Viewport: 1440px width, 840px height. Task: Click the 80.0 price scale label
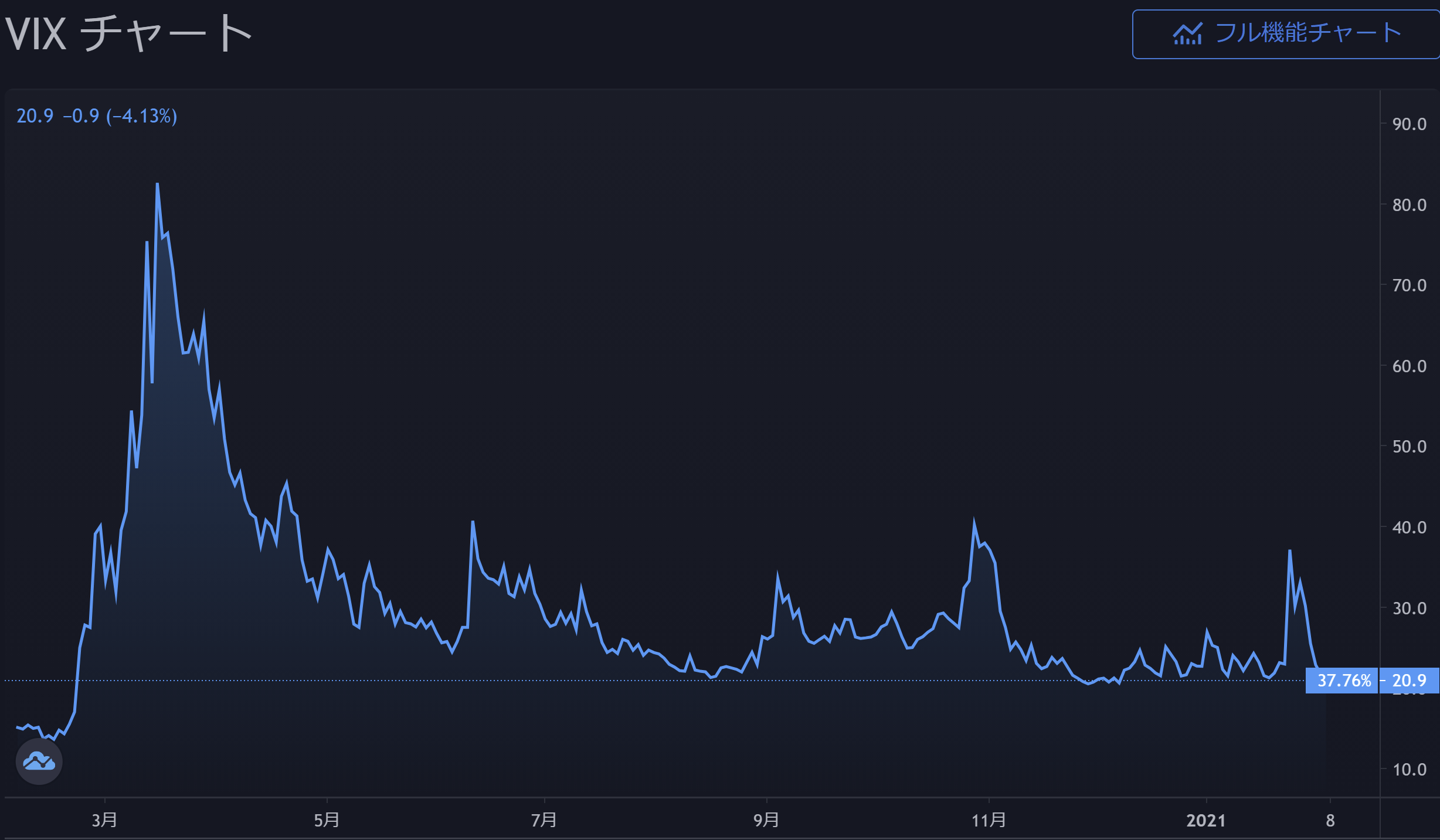(x=1409, y=205)
